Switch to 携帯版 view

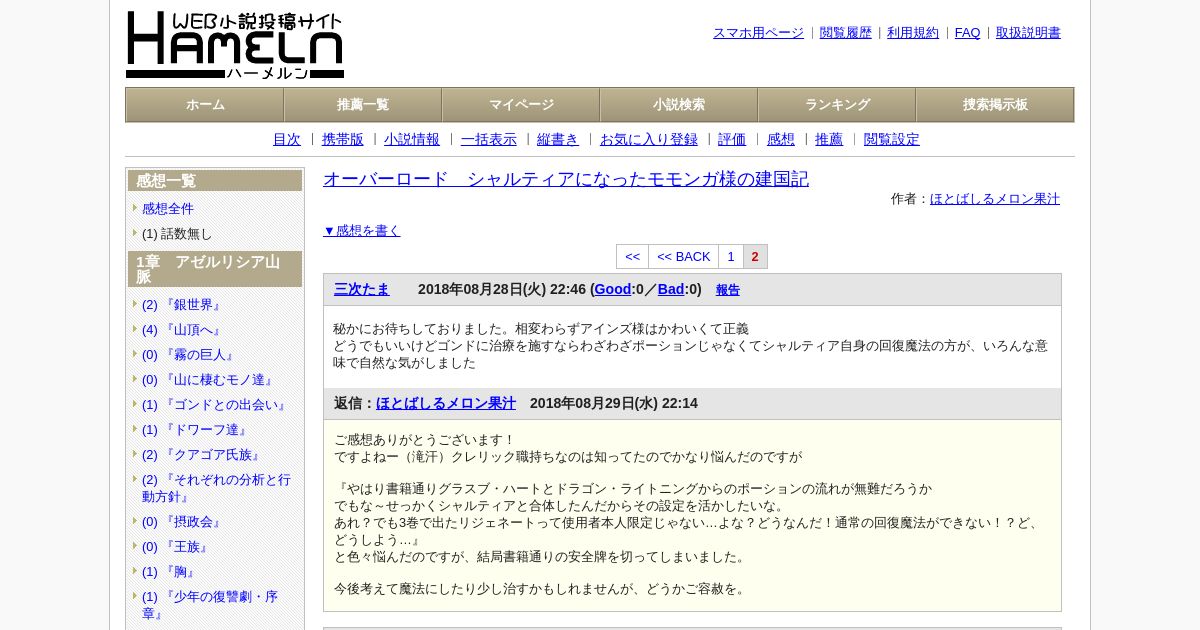pyautogui.click(x=343, y=139)
